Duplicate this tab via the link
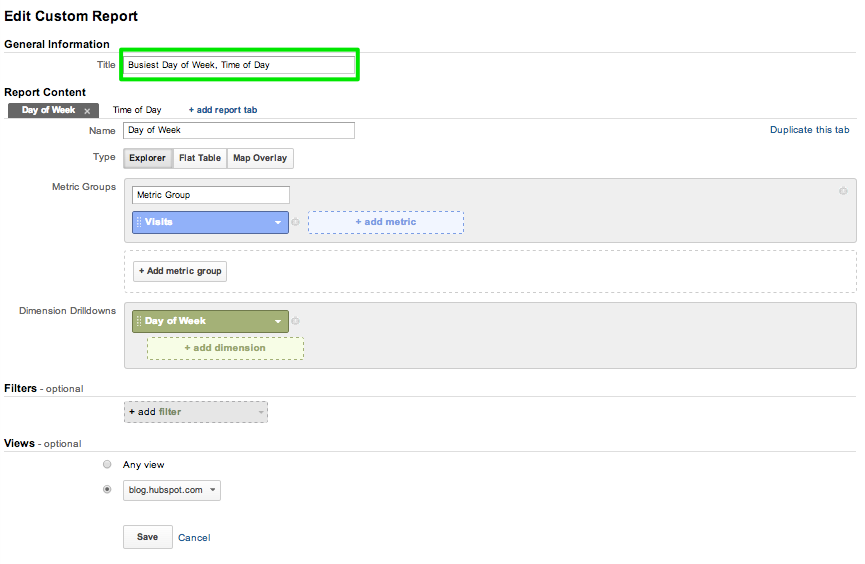 [x=809, y=130]
